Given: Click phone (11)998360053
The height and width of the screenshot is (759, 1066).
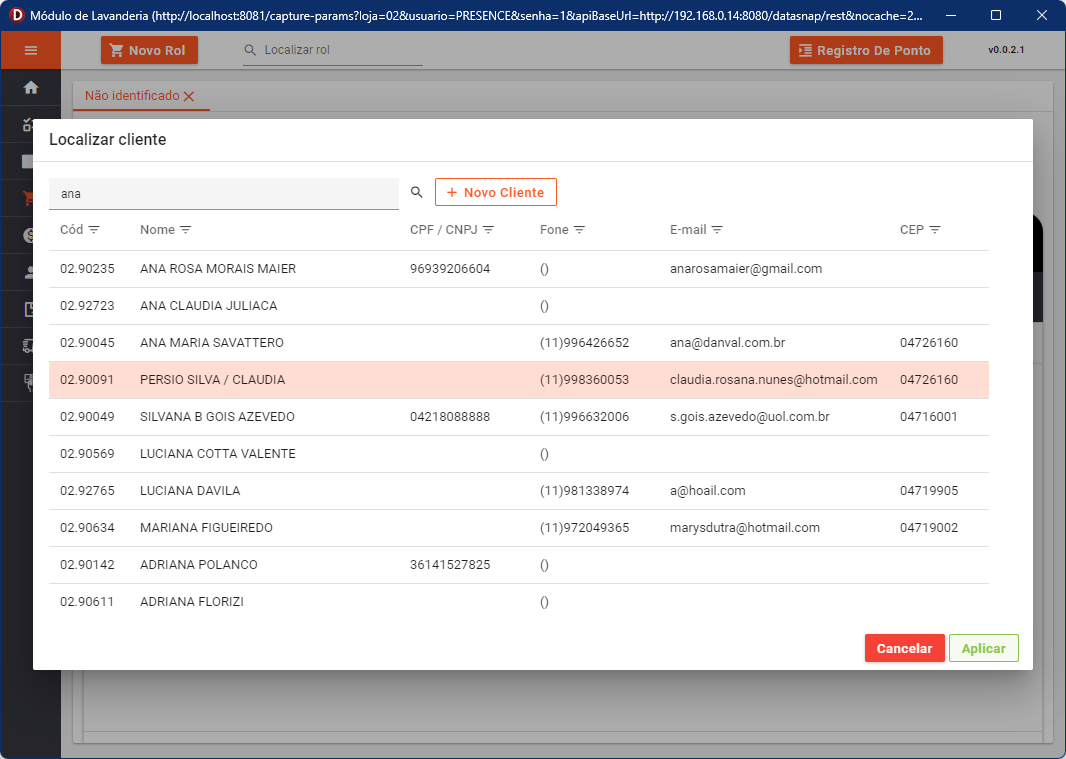Looking at the screenshot, I should pos(585,380).
